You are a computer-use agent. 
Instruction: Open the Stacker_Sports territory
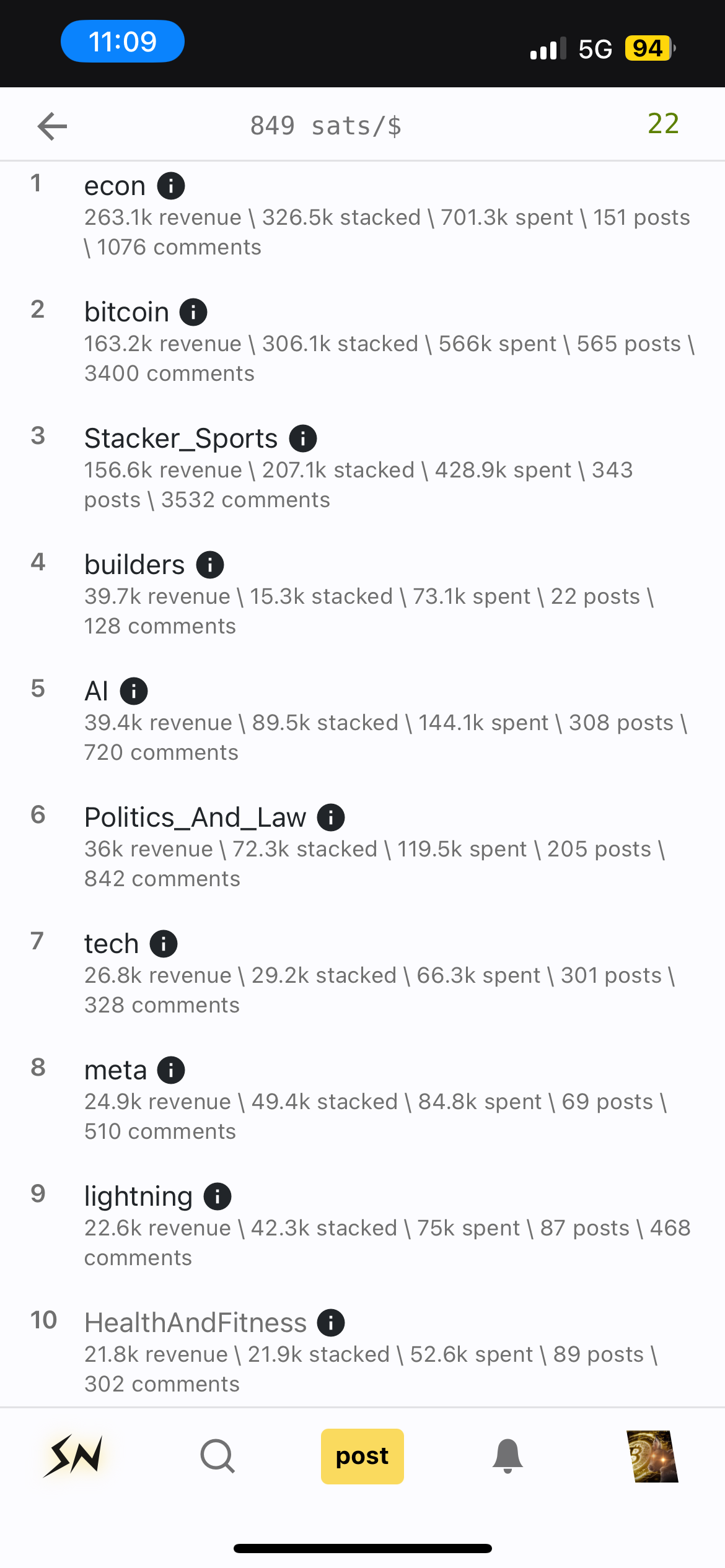pyautogui.click(x=181, y=438)
